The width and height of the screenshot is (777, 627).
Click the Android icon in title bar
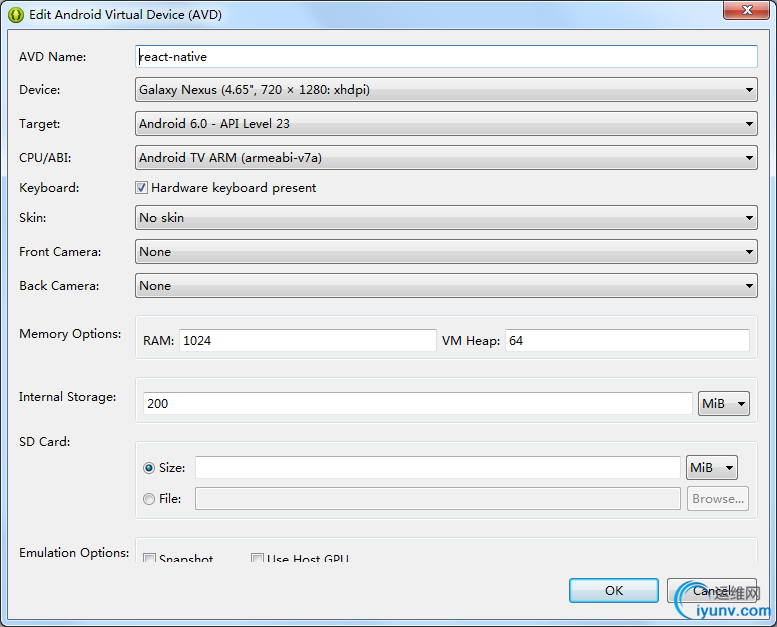16,15
